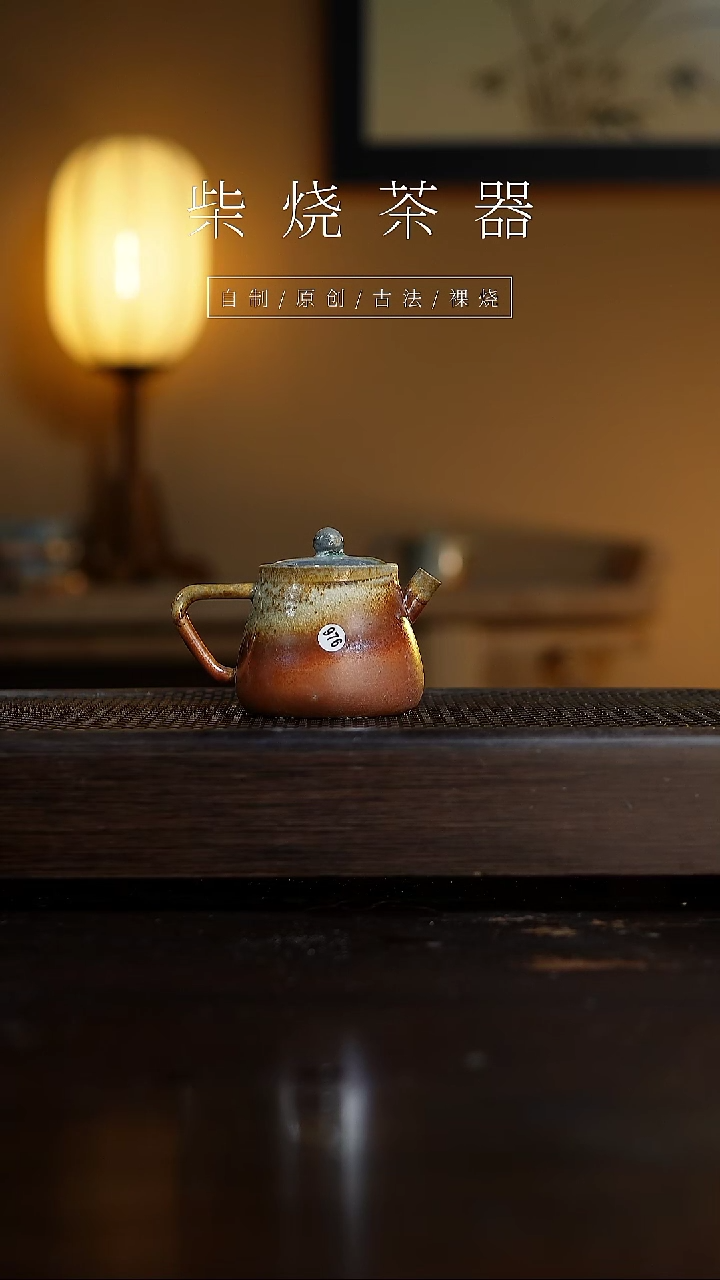Viewport: 720px width, 1280px height.
Task: Click the character 茶 in the title
Action: coord(408,210)
